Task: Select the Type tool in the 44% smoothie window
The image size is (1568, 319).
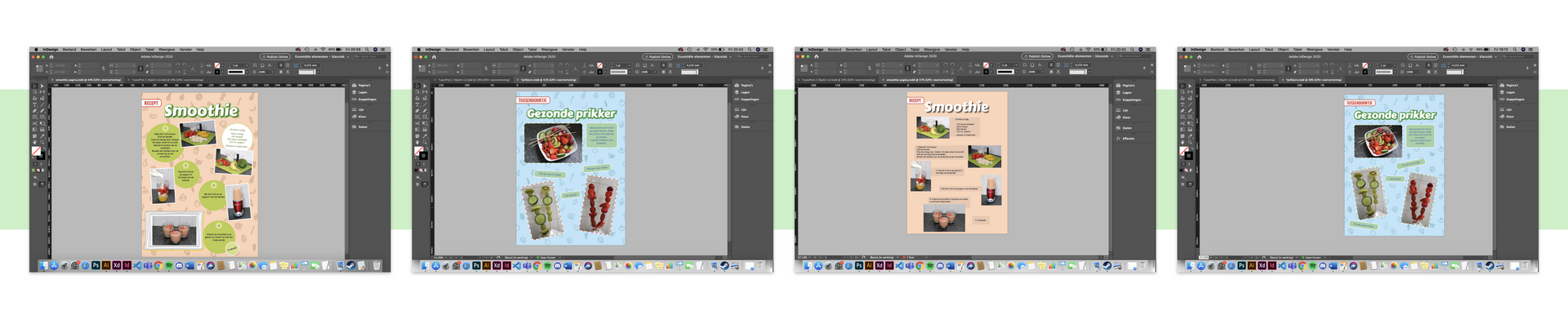Action: pos(35,104)
